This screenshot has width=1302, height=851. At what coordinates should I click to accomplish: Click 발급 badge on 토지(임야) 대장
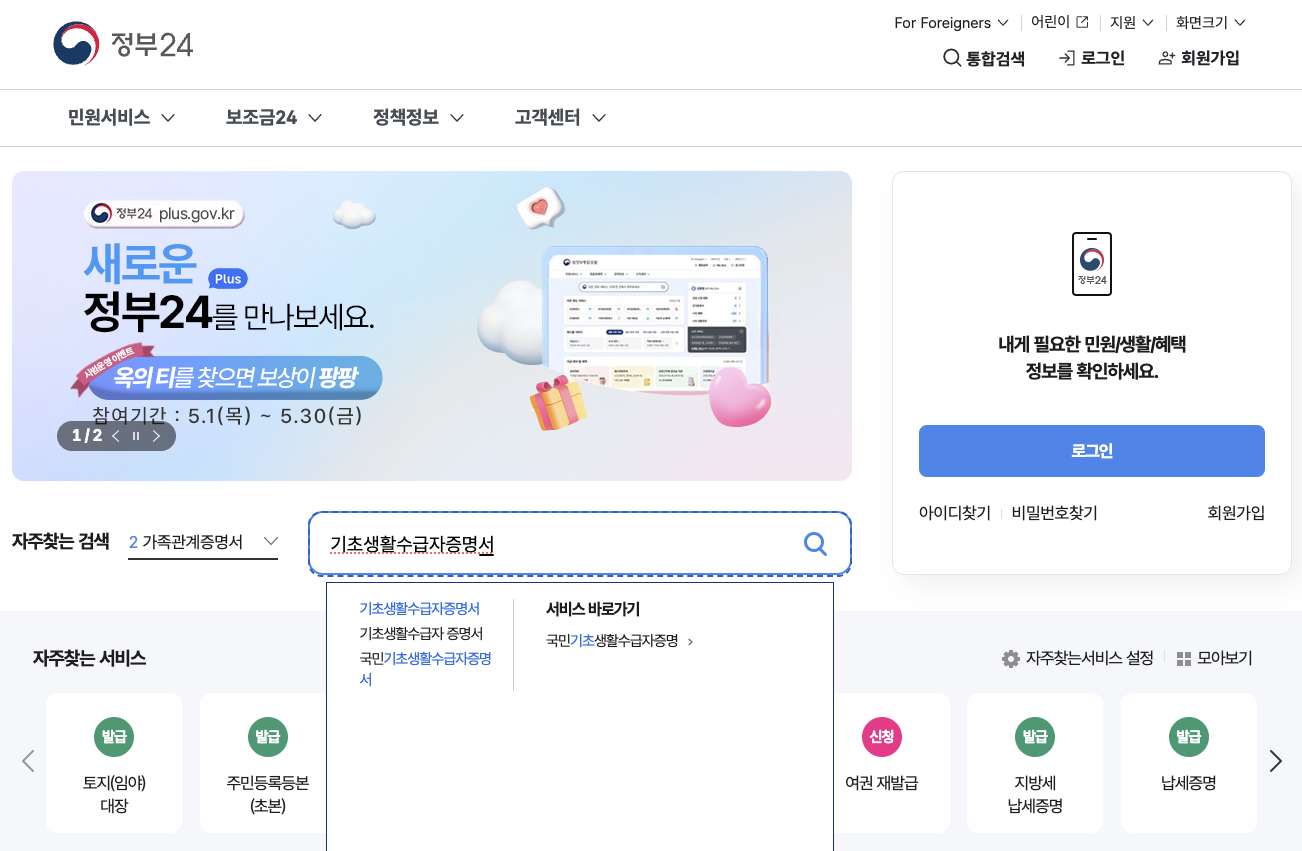click(x=114, y=738)
